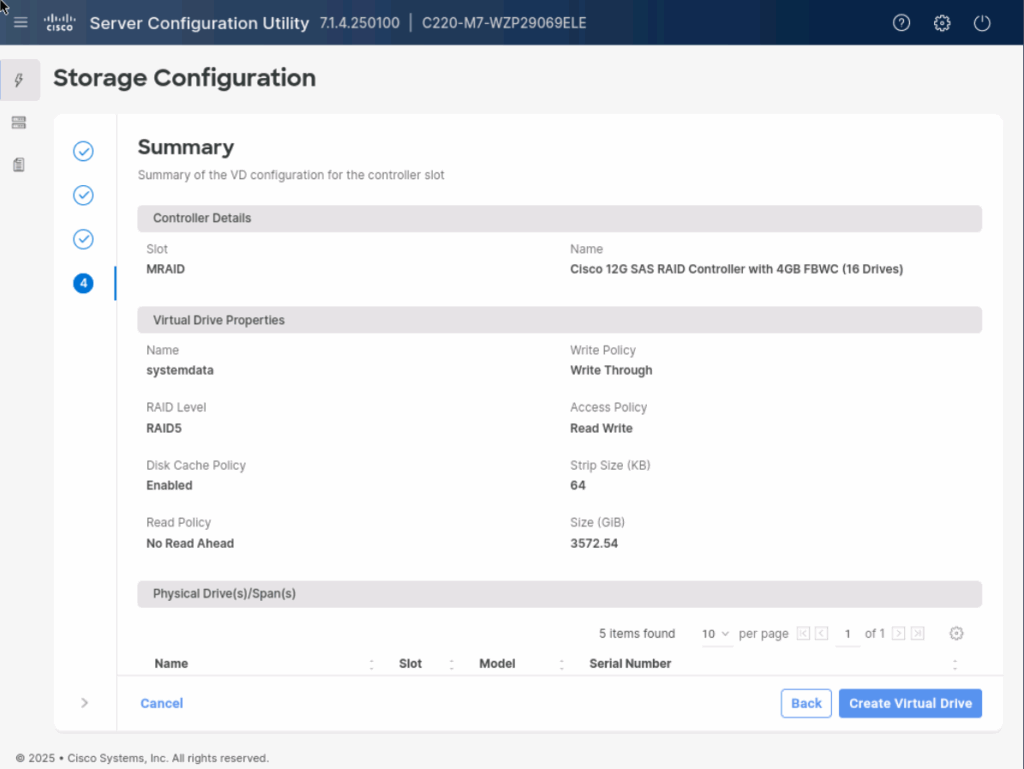Select the Read Write access value
Screen dimensions: 1024x769
coord(601,428)
